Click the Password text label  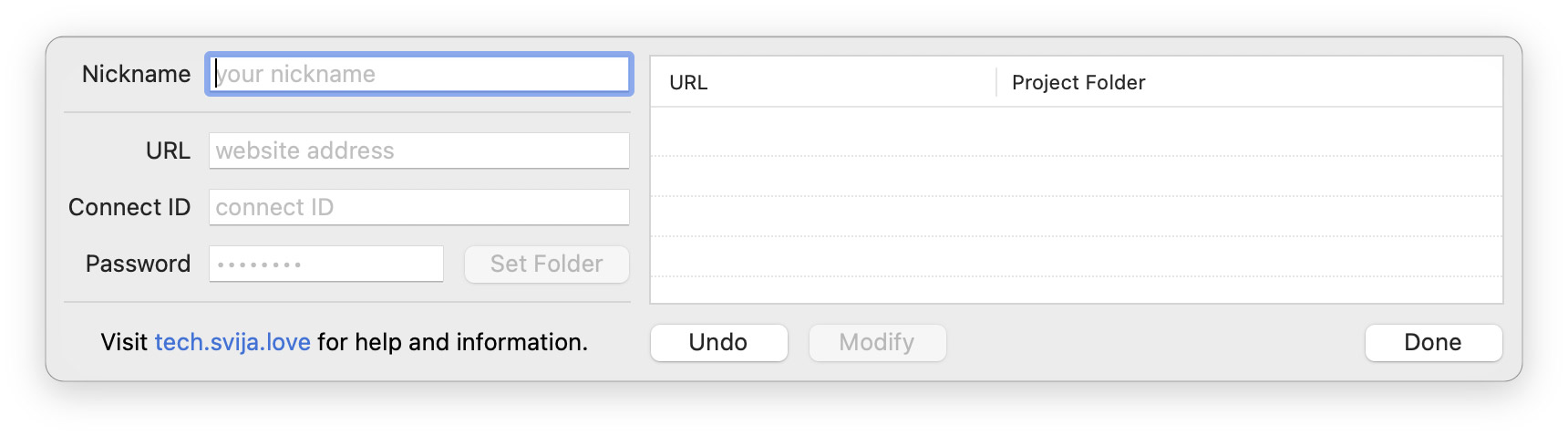click(x=138, y=264)
